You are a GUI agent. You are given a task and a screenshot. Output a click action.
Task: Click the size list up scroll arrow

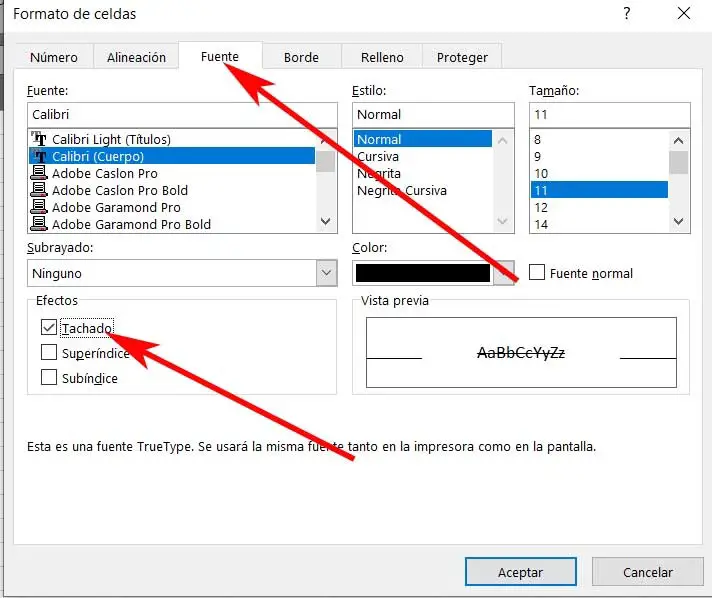(678, 140)
